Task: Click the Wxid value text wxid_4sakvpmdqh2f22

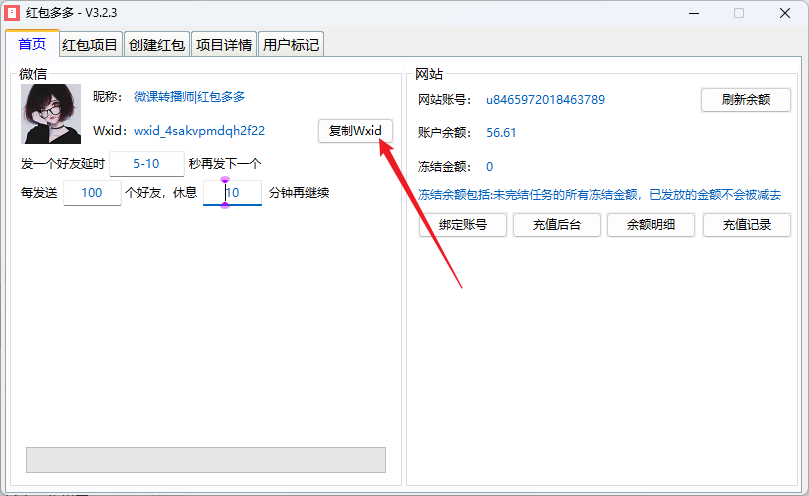Action: click(x=199, y=130)
